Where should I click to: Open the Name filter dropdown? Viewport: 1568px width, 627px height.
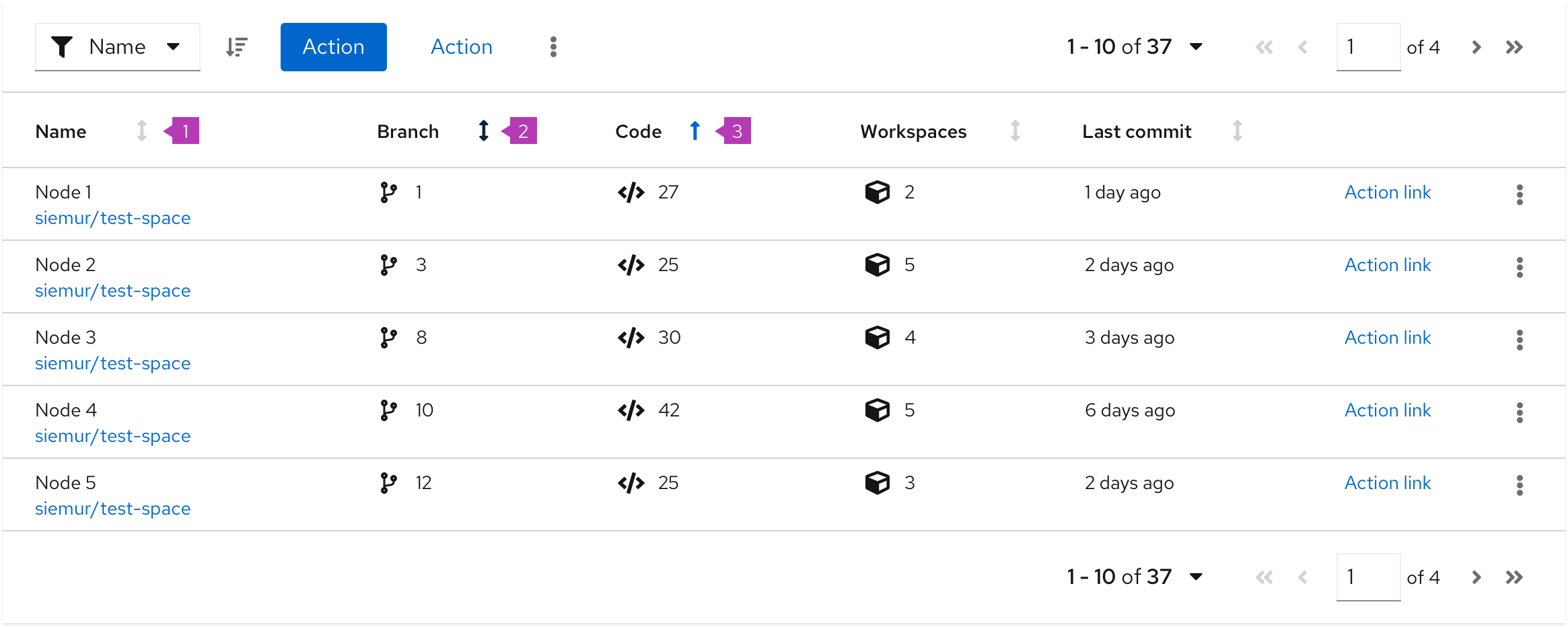(118, 47)
